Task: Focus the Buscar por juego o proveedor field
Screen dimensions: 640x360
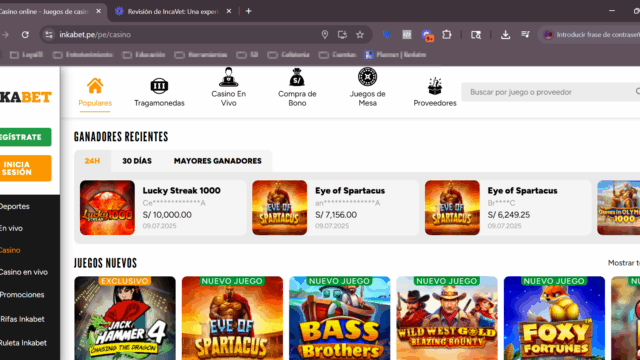Action: 551,92
